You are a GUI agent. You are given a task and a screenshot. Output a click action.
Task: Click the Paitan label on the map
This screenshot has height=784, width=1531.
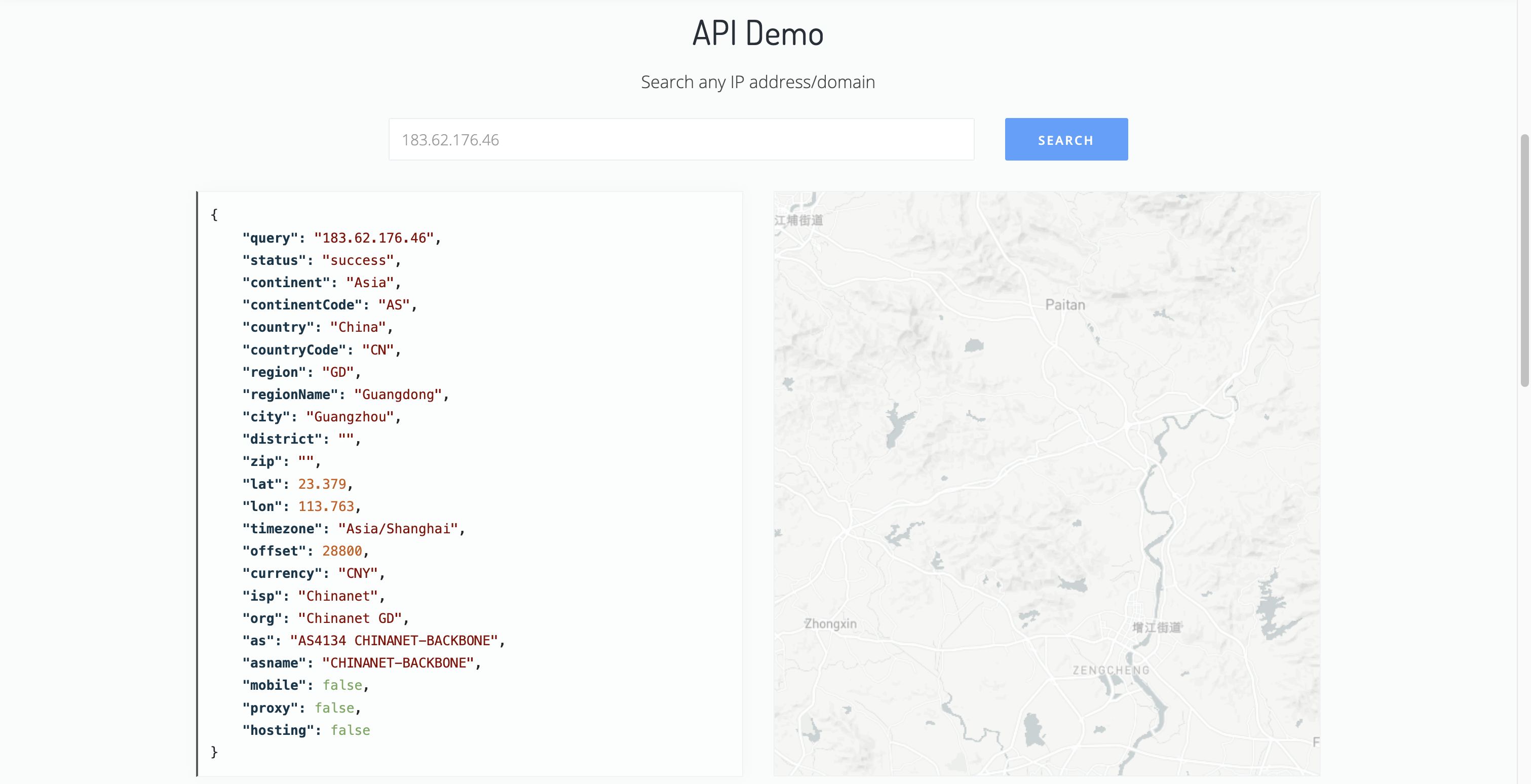1064,305
